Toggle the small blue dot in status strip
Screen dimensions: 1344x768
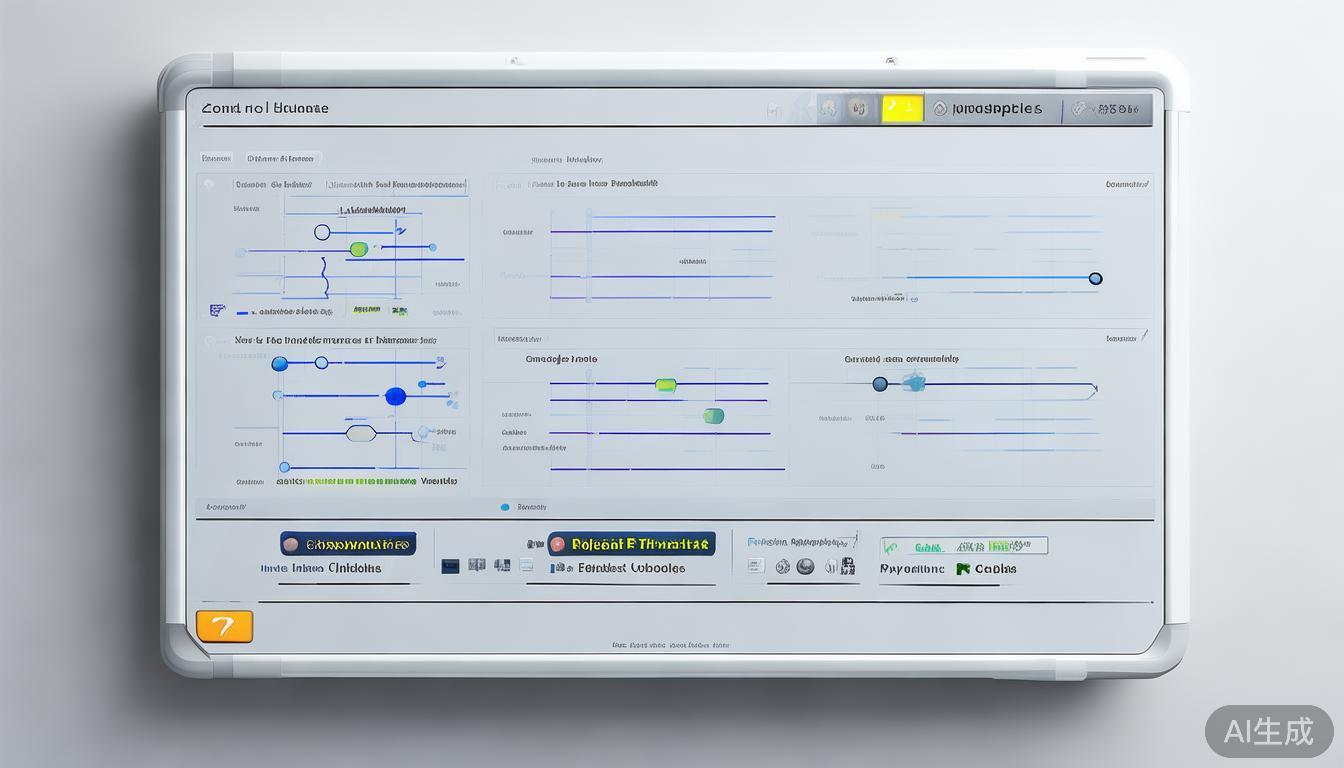pos(505,507)
